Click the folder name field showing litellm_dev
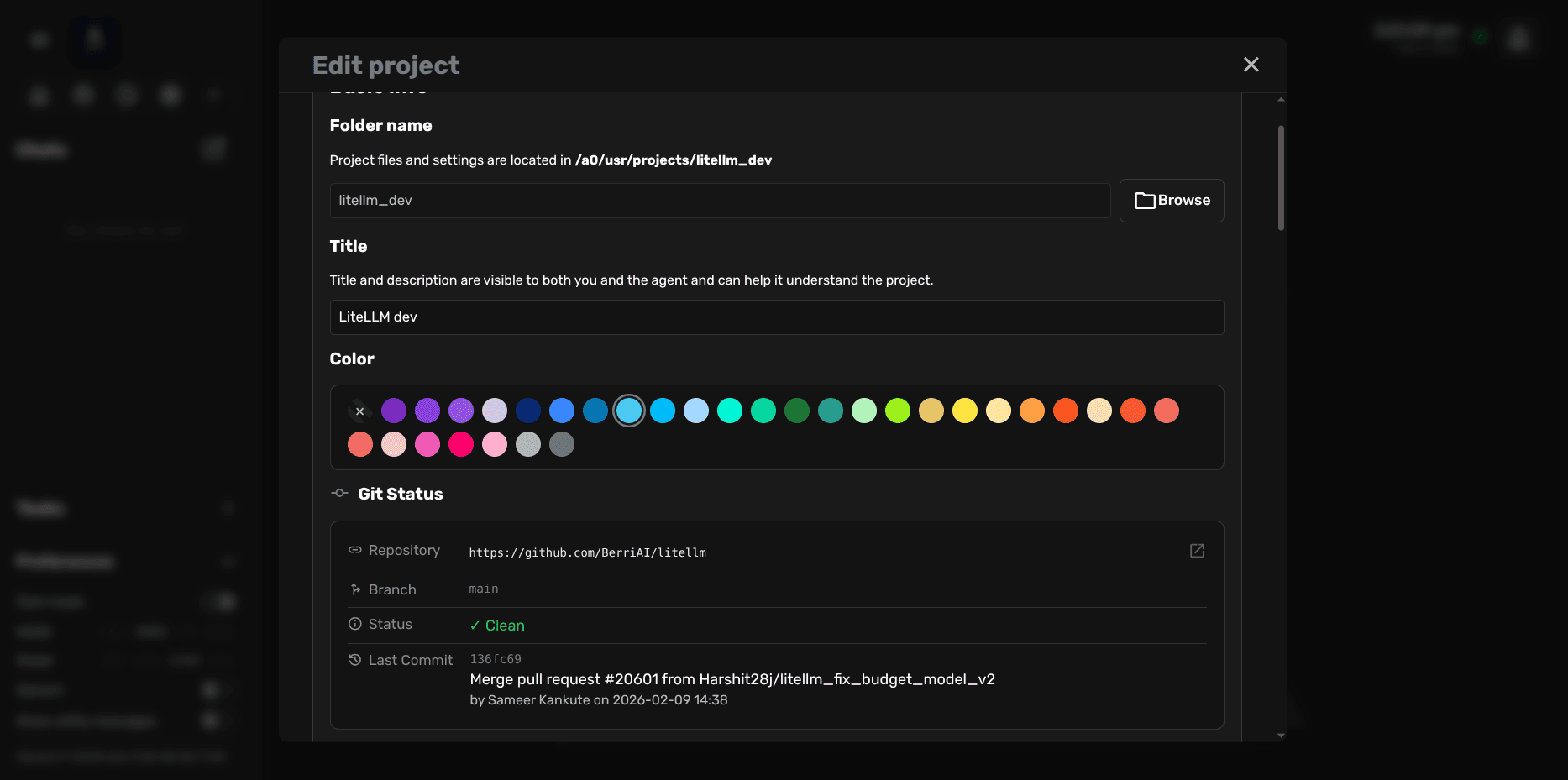The height and width of the screenshot is (780, 1568). [720, 200]
